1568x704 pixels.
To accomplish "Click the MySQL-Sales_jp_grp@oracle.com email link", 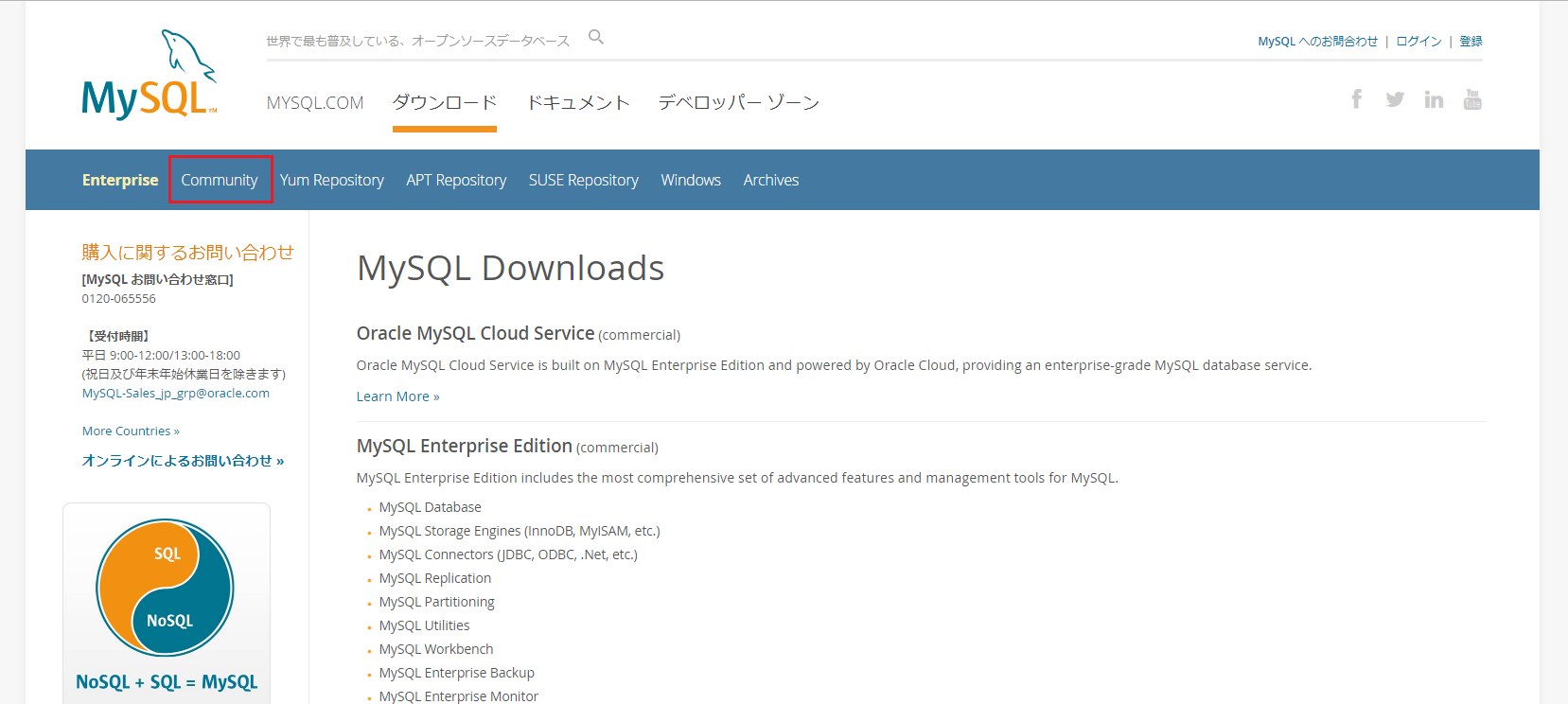I will pos(176,393).
